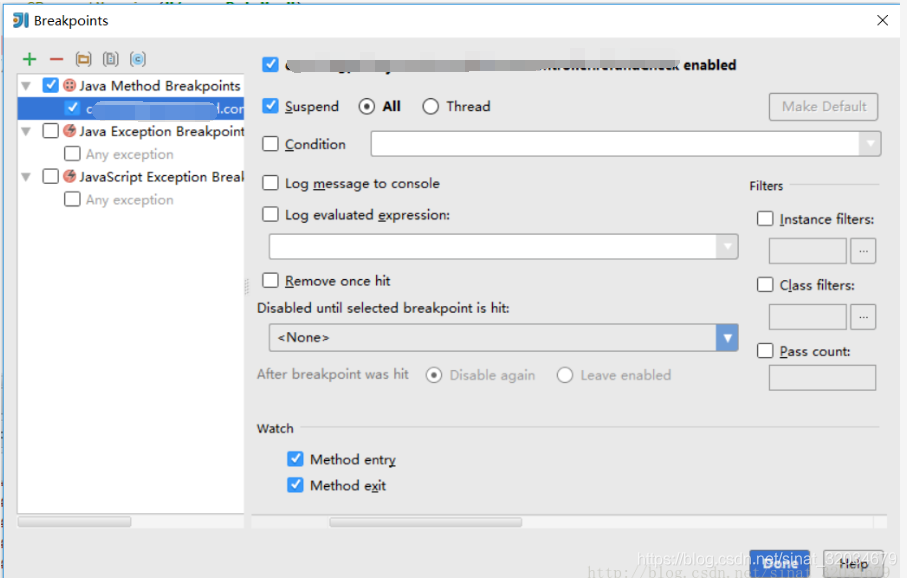907x578 pixels.
Task: Open the Condition history dropdown arrow
Action: (870, 143)
